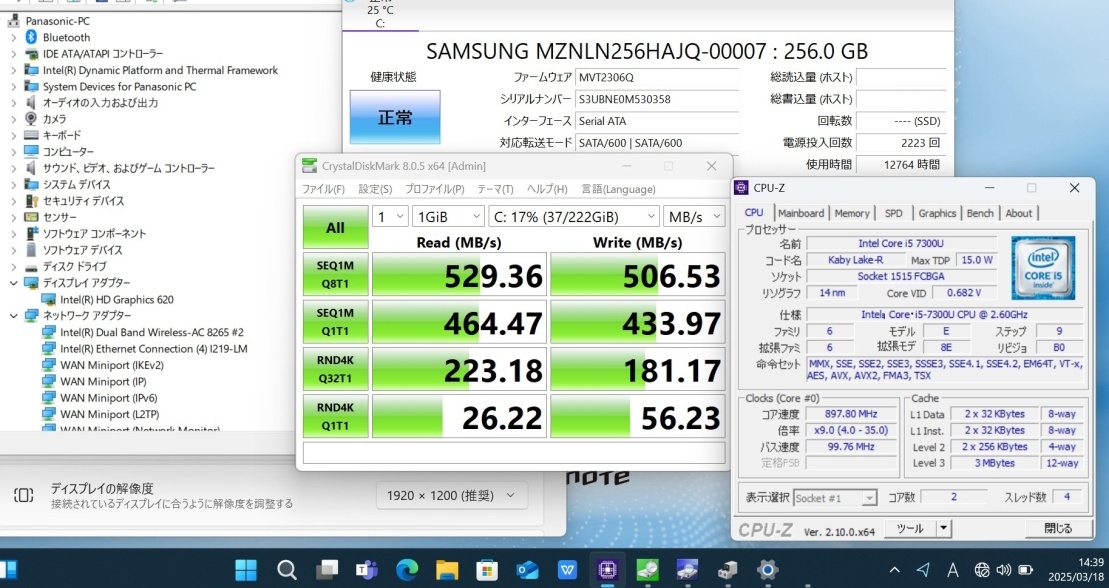Screen dimensions: 1109x588
Task: Open Microsoft Store from the taskbar
Action: click(487, 569)
